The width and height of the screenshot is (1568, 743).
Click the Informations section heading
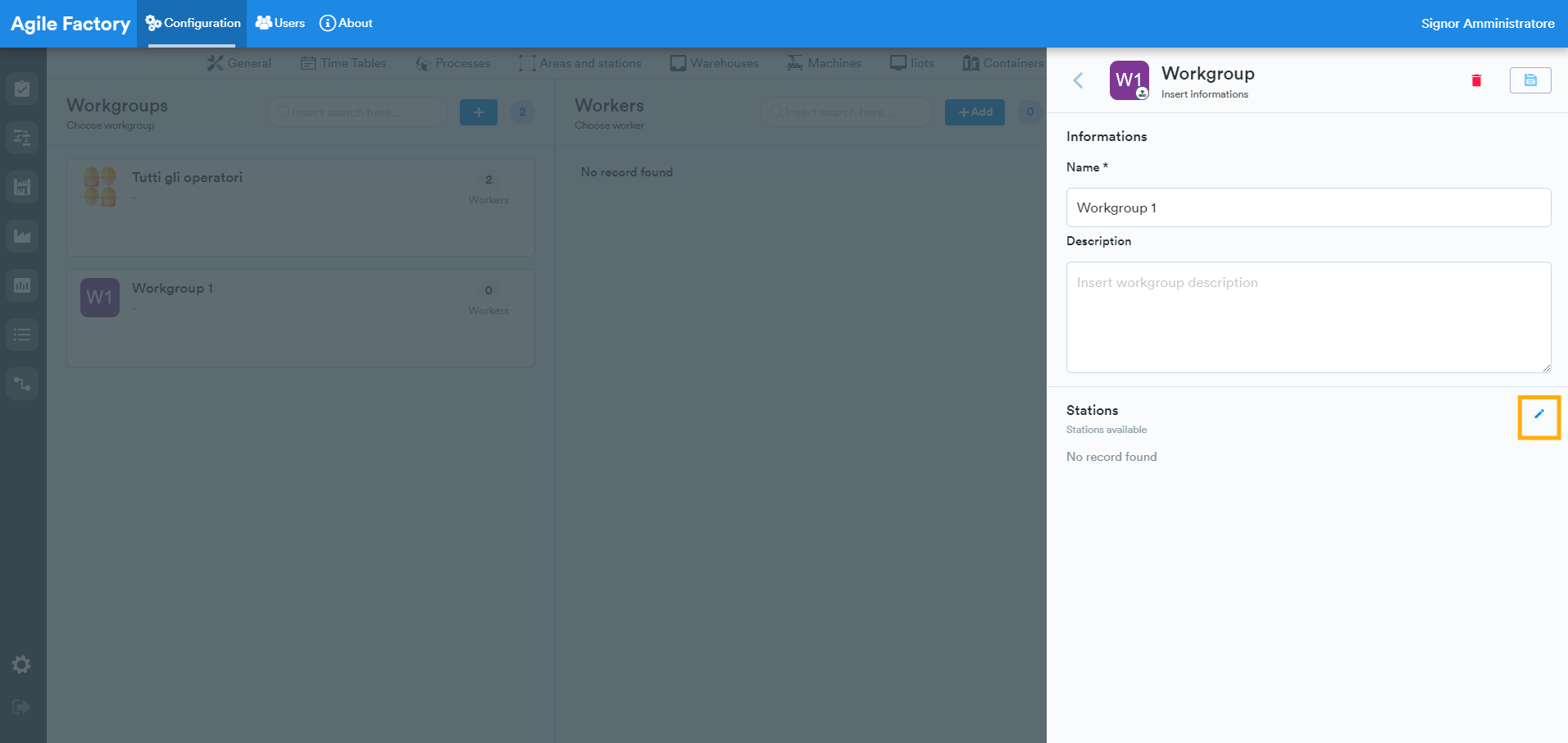(1107, 136)
